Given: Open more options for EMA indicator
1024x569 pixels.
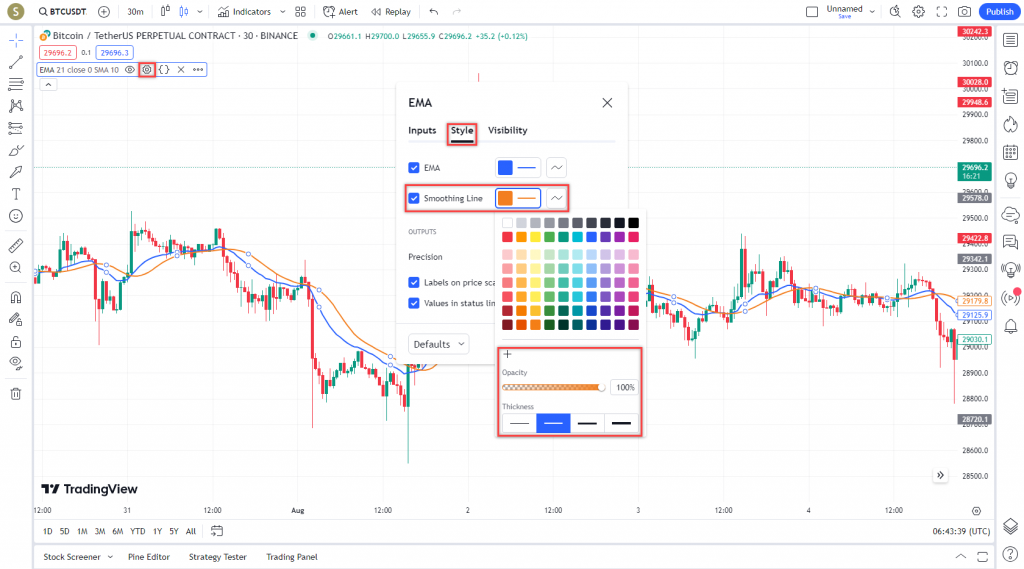Looking at the screenshot, I should click(198, 69).
